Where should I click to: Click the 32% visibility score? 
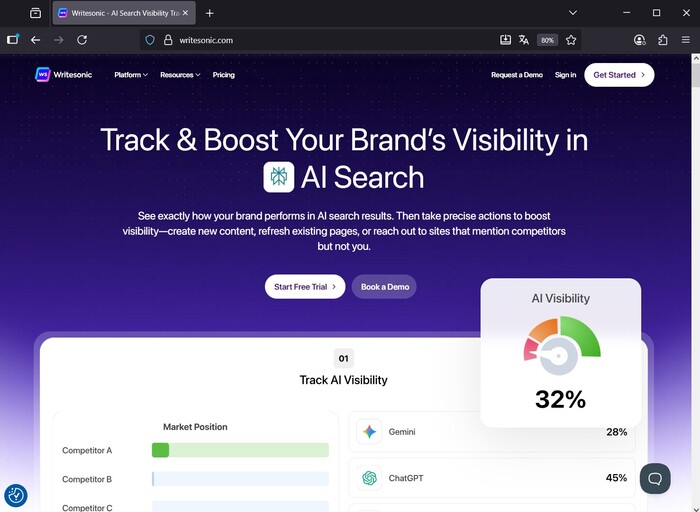pyautogui.click(x=560, y=399)
